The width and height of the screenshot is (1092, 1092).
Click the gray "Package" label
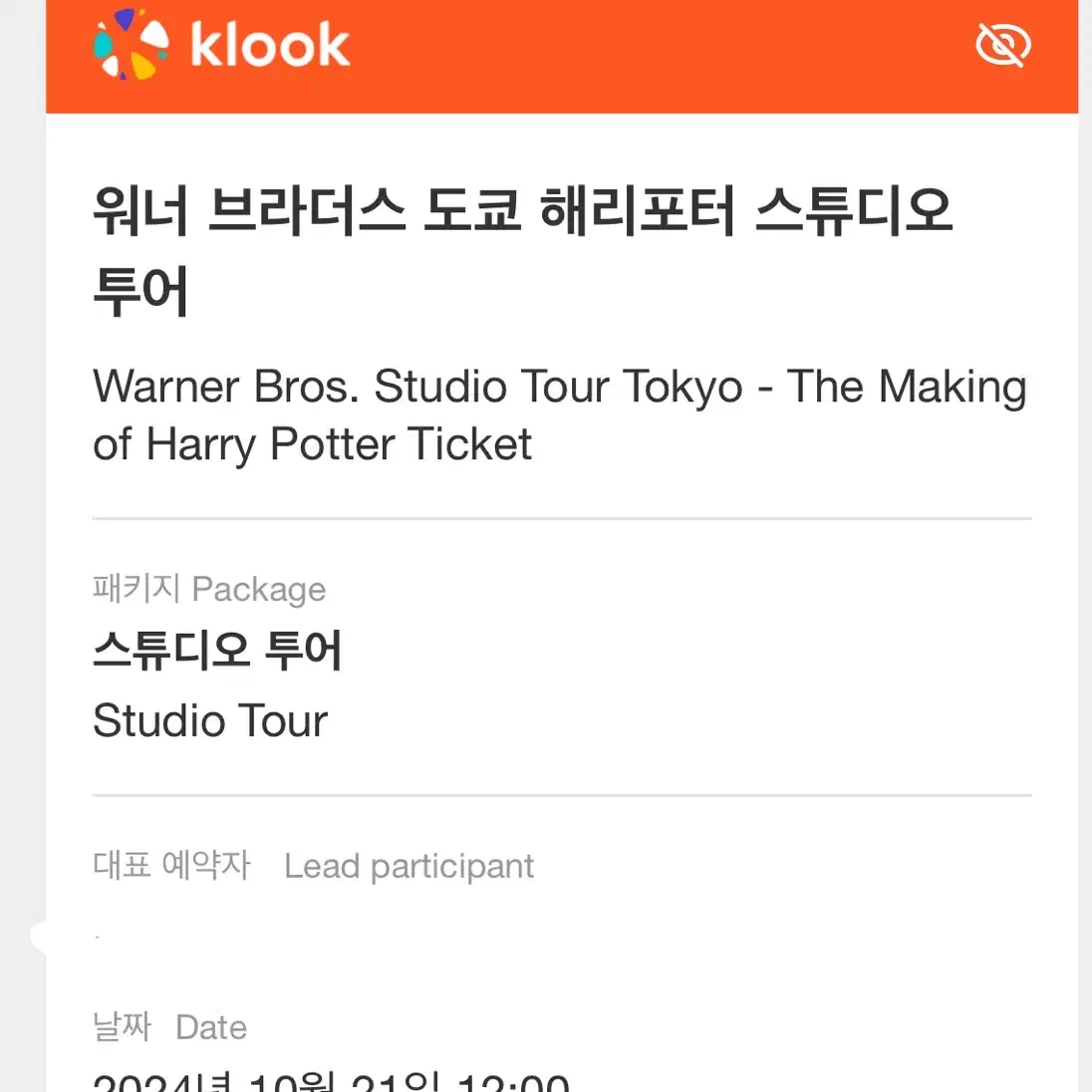click(258, 590)
